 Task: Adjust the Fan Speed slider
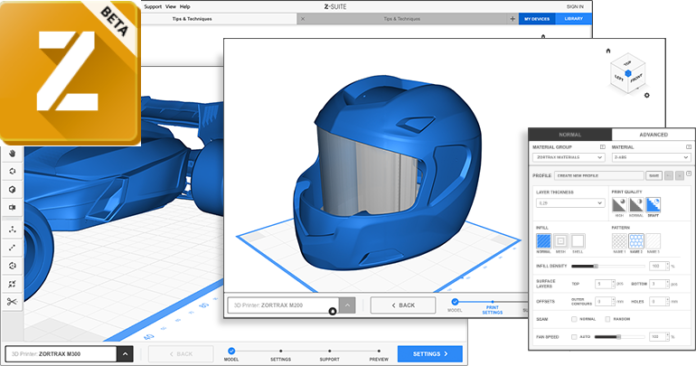(x=620, y=337)
